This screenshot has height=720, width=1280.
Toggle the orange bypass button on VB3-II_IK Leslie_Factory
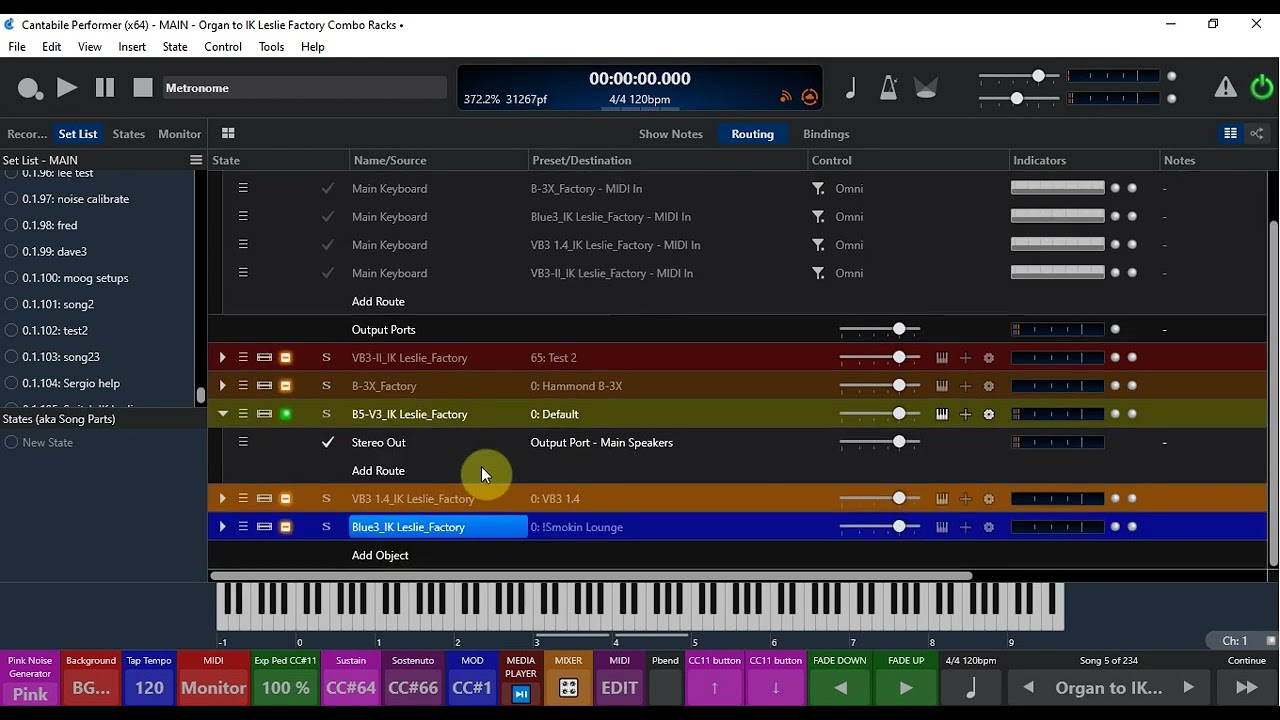285,358
